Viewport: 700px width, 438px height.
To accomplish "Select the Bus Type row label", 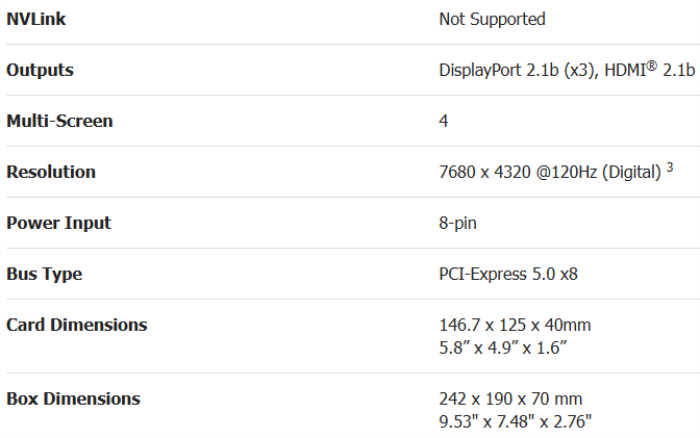I will pyautogui.click(x=44, y=274).
